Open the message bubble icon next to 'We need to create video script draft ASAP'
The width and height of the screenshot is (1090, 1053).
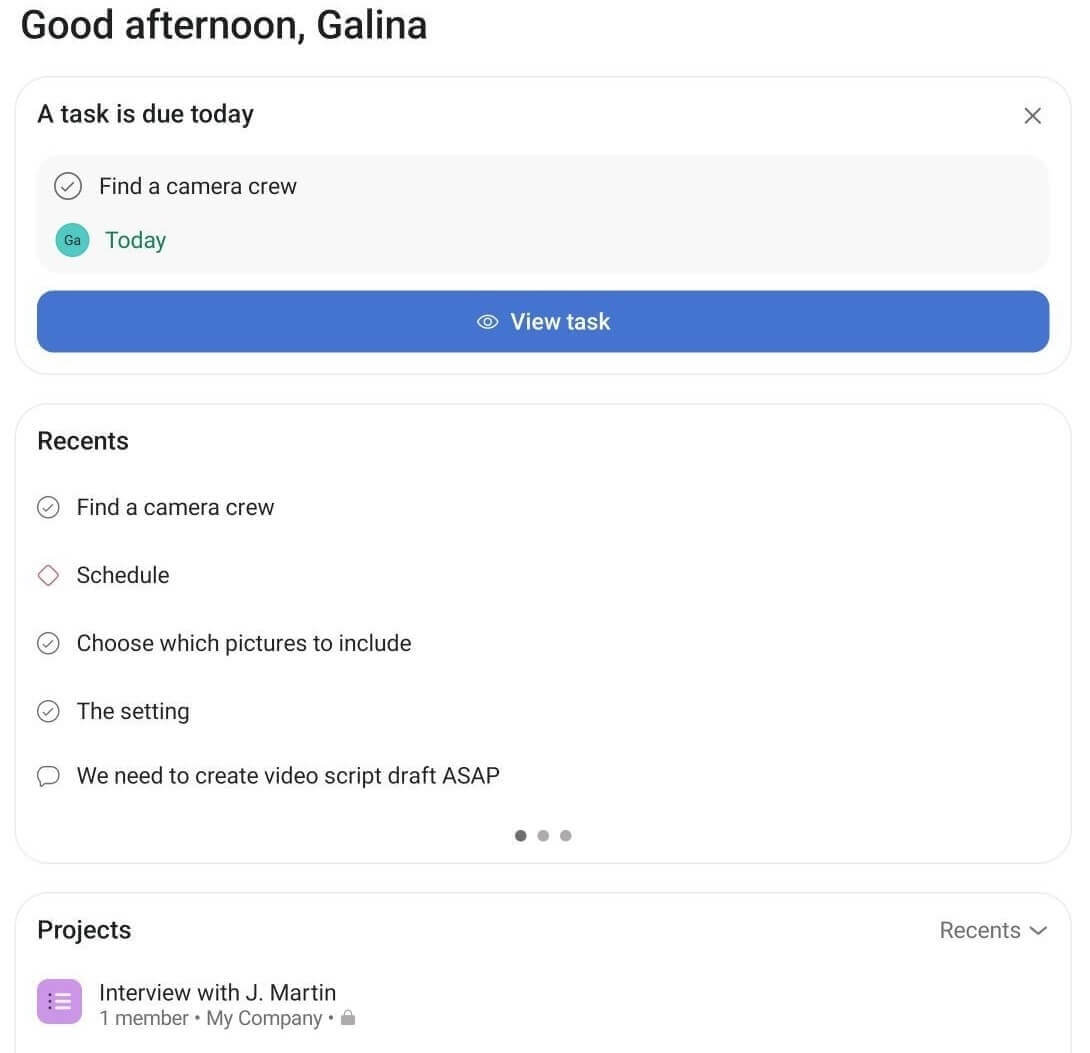tap(48, 775)
